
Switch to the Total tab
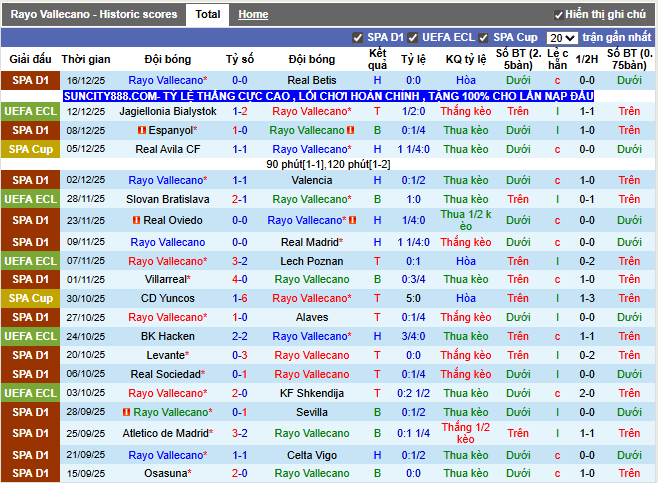[x=207, y=14]
